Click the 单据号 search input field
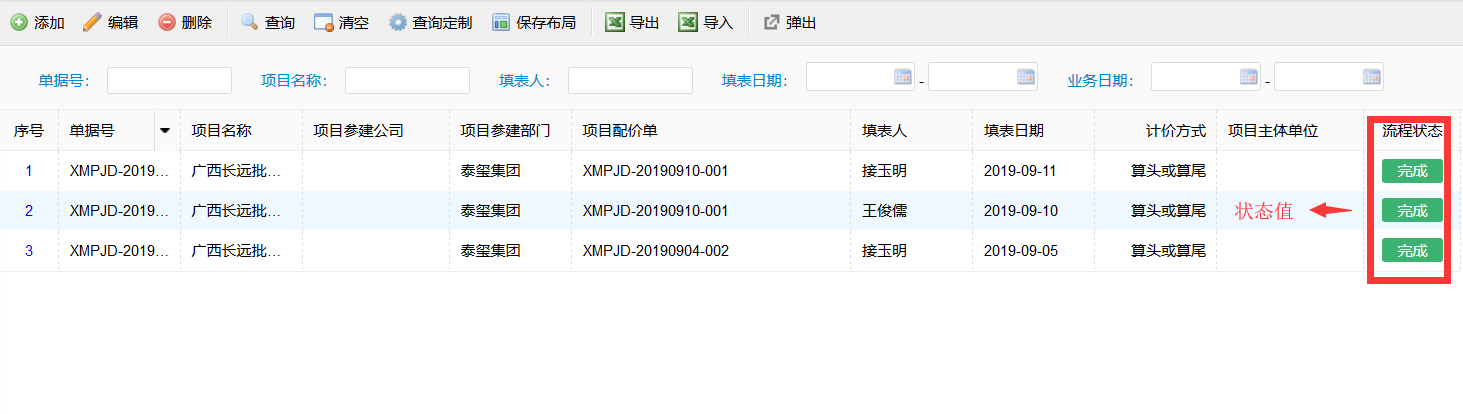This screenshot has height=414, width=1463. [169, 80]
